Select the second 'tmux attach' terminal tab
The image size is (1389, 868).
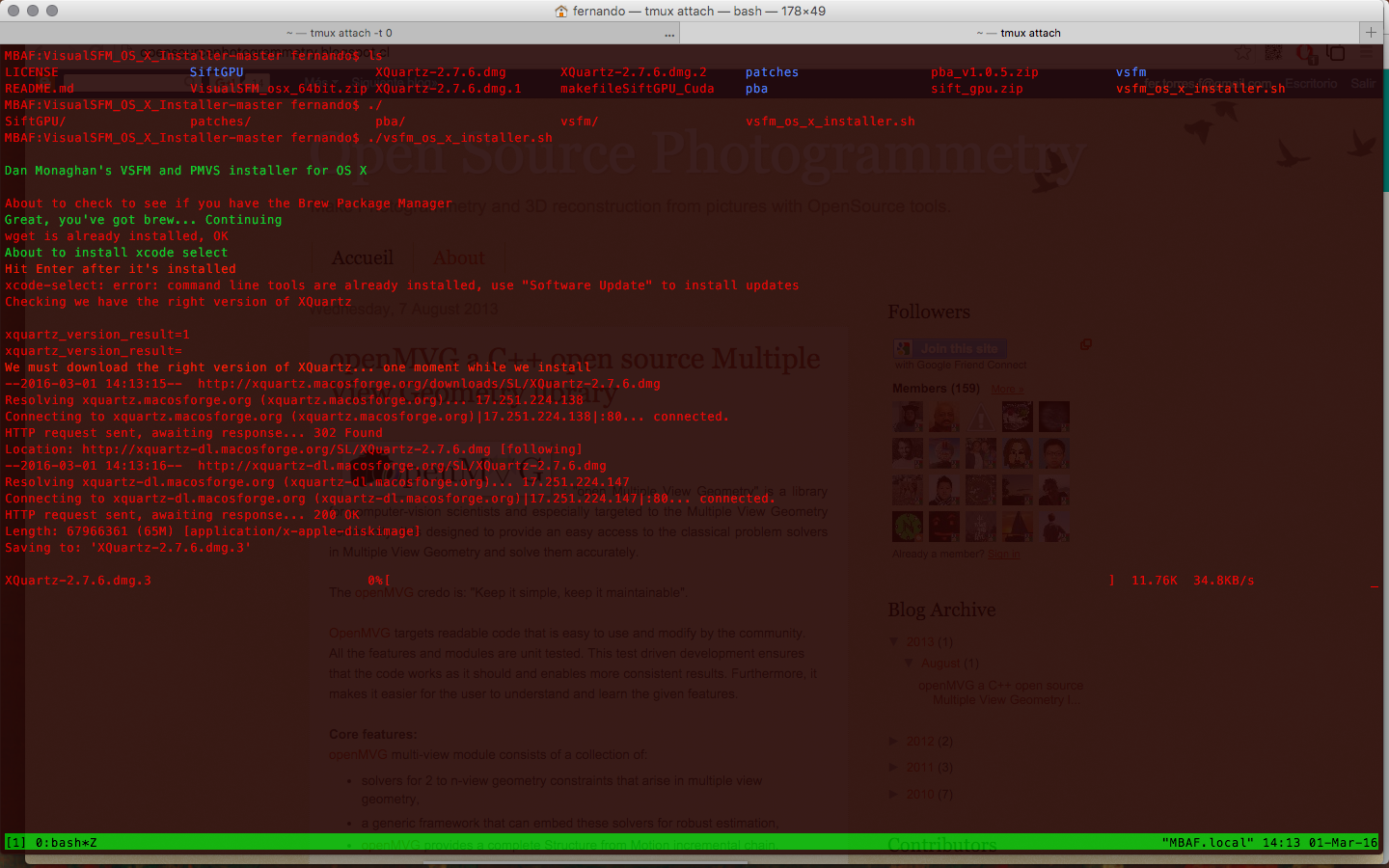pos(1019,33)
